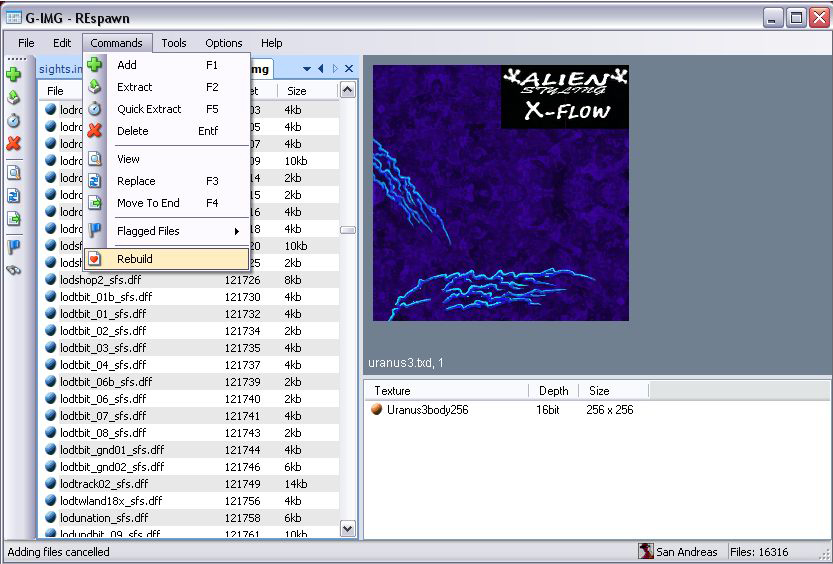Click the Quick Extract stopwatch icon in left toolbar
Viewport: 833px width, 564px height.
coord(14,120)
